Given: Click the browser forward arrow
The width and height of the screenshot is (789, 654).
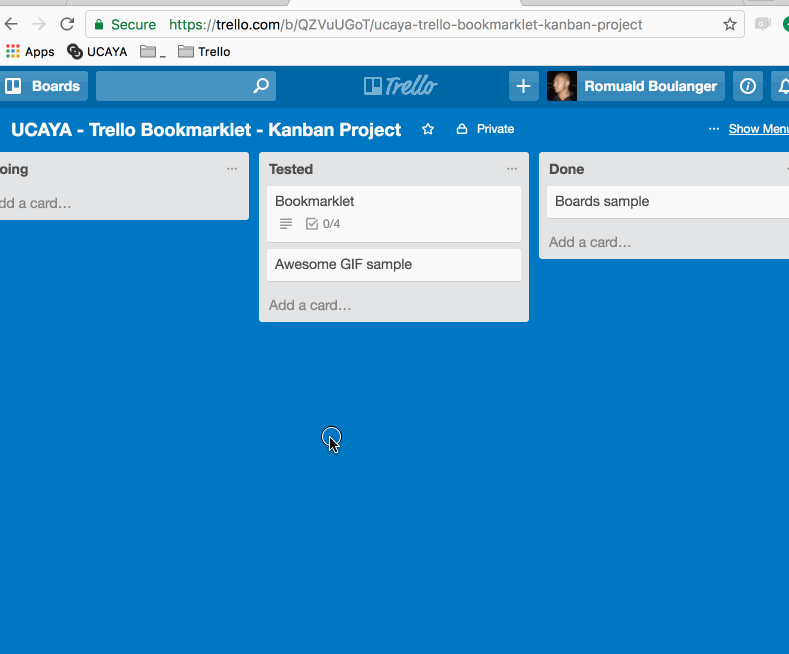Looking at the screenshot, I should tap(39, 24).
